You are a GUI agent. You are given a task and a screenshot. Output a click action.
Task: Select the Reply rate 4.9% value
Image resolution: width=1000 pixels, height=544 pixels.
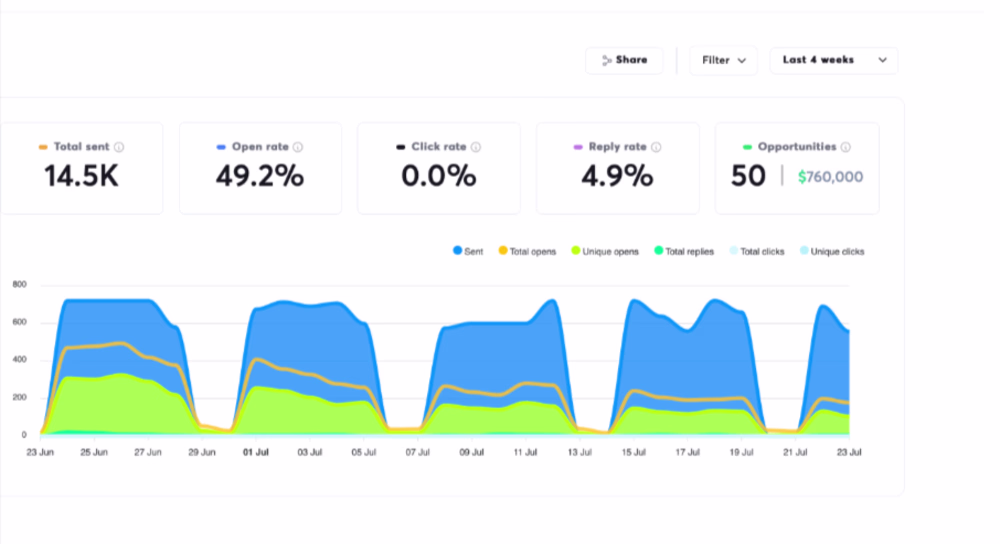pyautogui.click(x=617, y=176)
